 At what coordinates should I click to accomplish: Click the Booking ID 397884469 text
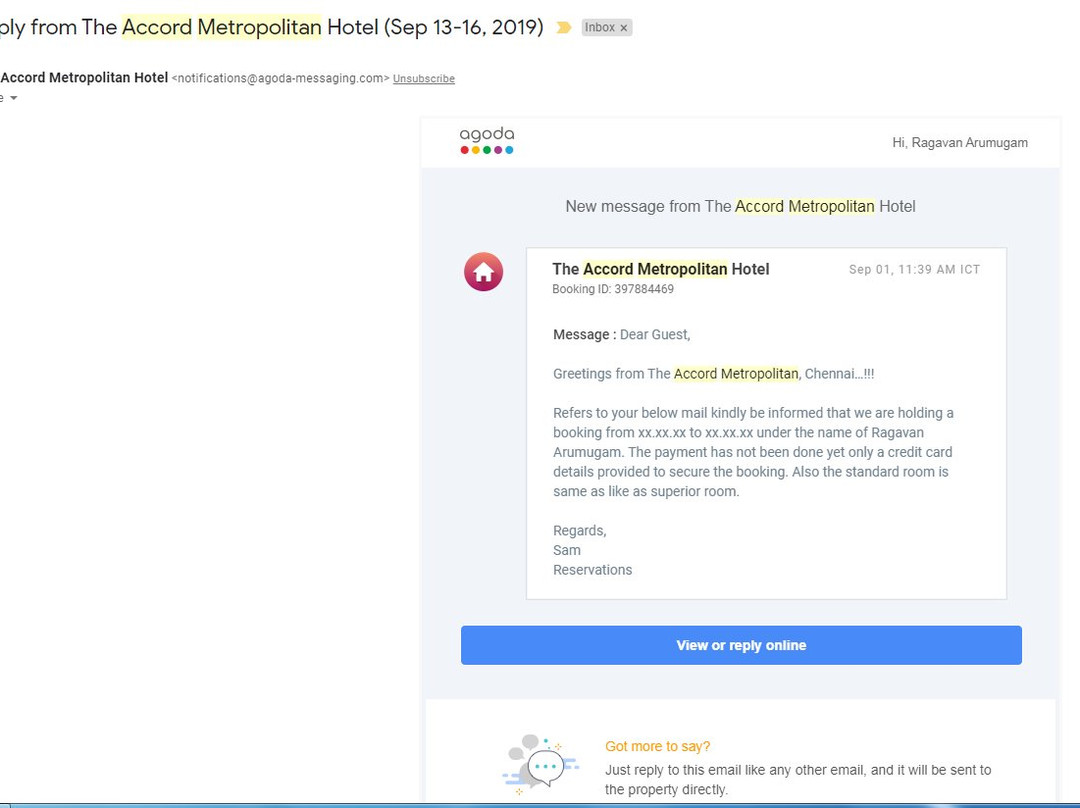click(x=612, y=289)
